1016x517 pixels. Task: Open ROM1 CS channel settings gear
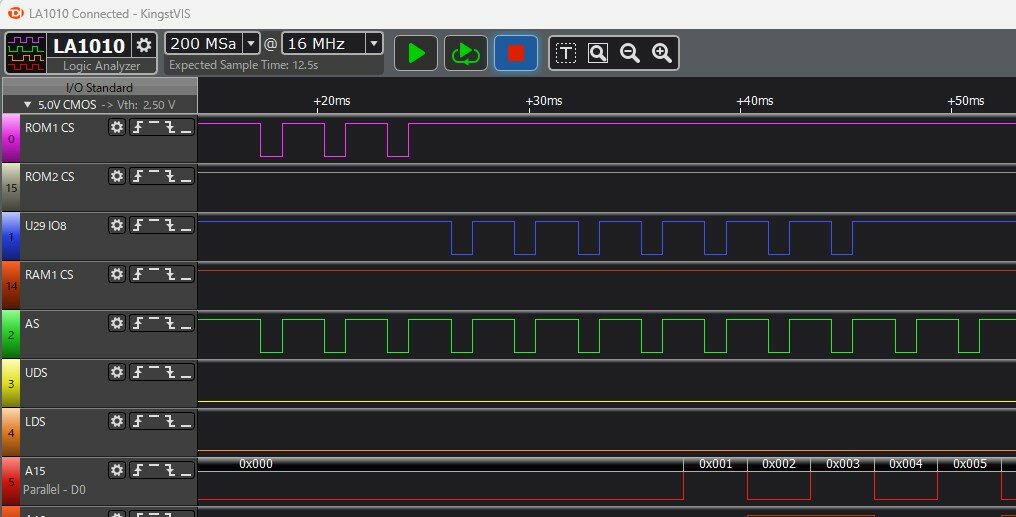[x=117, y=127]
